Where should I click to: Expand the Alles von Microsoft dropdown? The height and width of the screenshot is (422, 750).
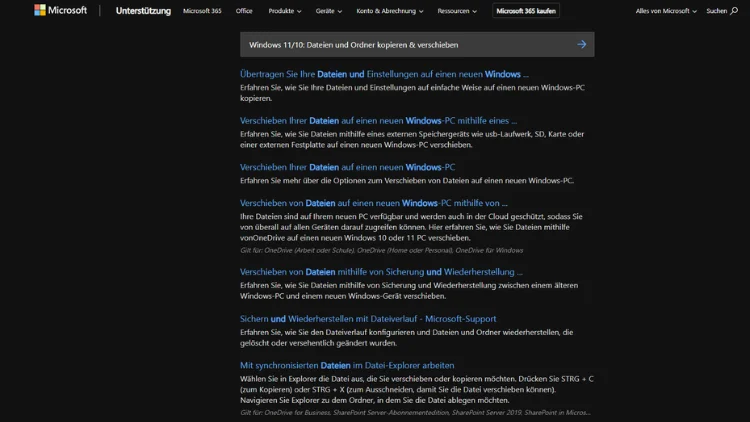point(666,11)
